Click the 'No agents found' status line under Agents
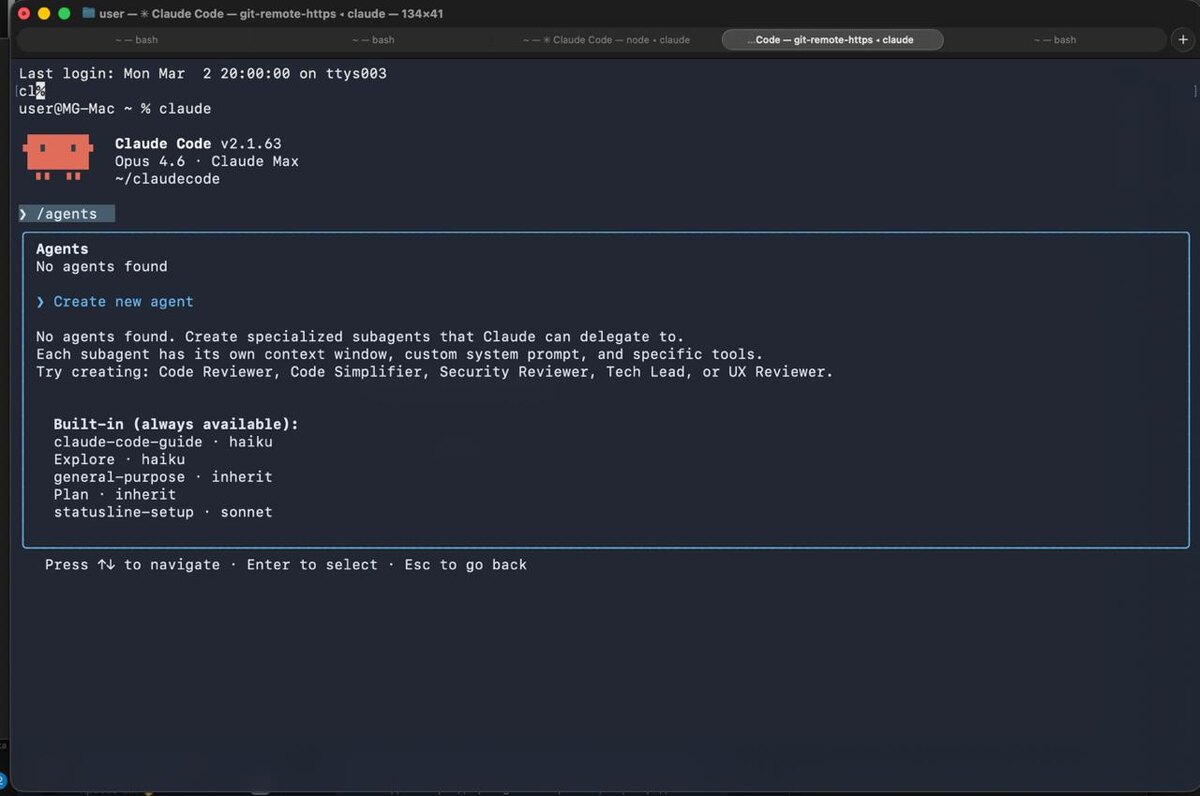This screenshot has height=796, width=1200. click(x=102, y=267)
